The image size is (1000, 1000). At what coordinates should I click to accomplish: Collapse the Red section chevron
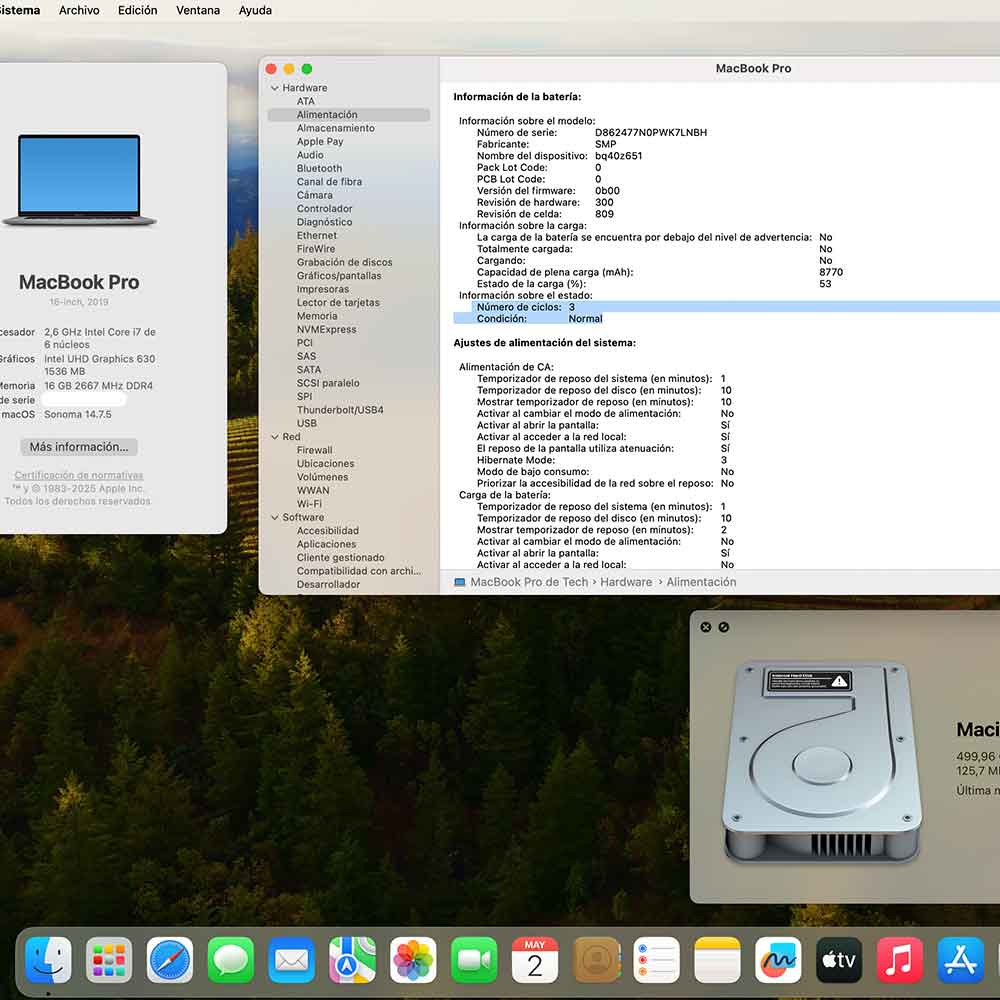(275, 437)
